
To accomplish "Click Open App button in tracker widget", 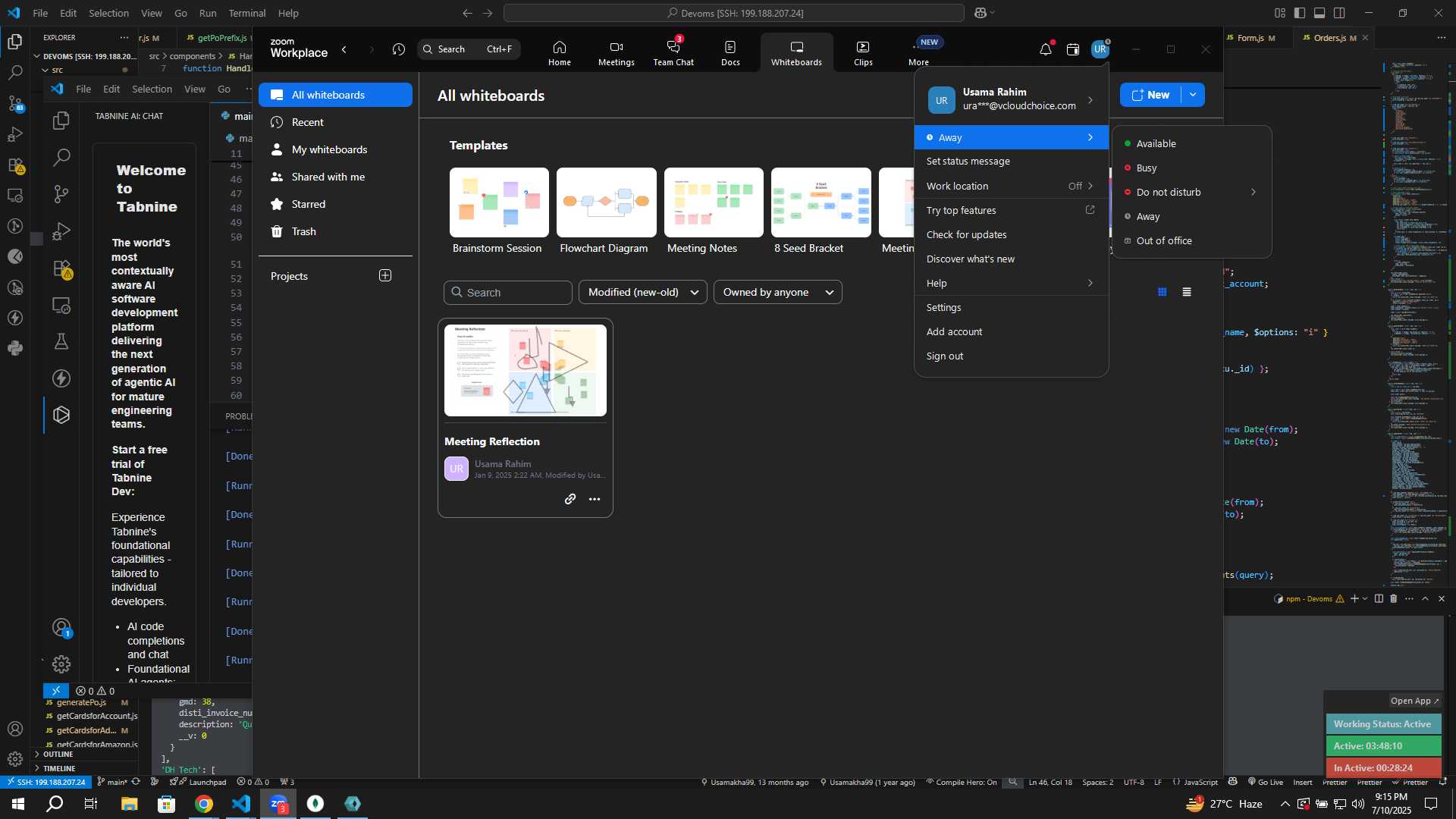I will tap(1414, 701).
